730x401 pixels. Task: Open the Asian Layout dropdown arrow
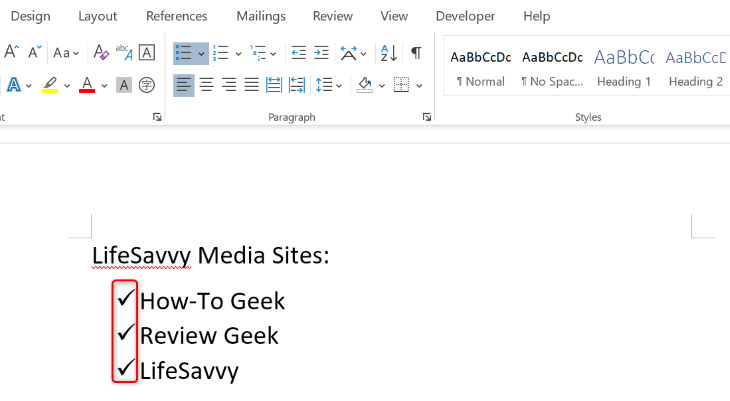[x=364, y=54]
